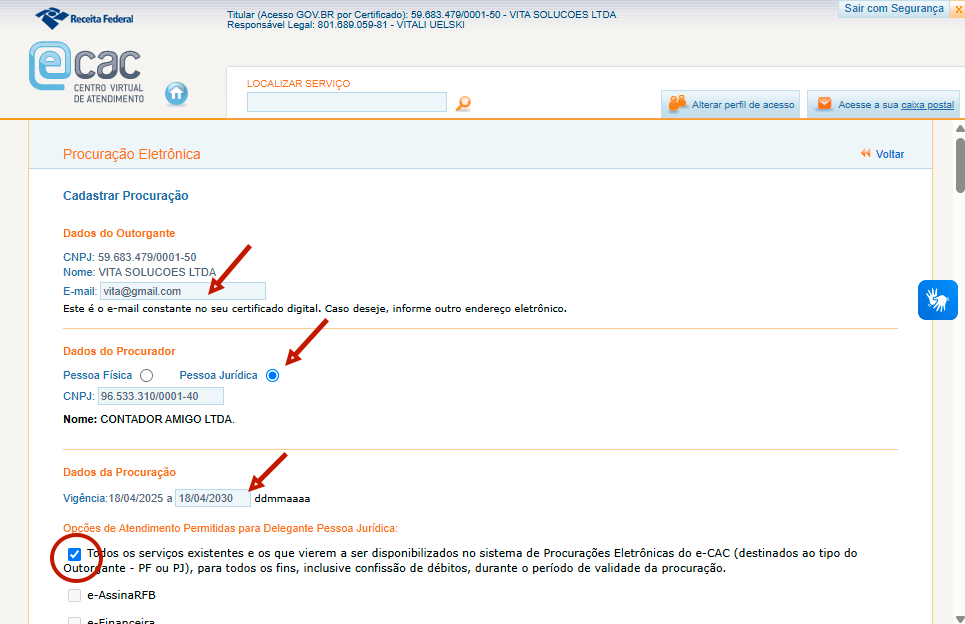Click the orange envelope mailbox icon
This screenshot has height=624, width=965.
click(825, 104)
